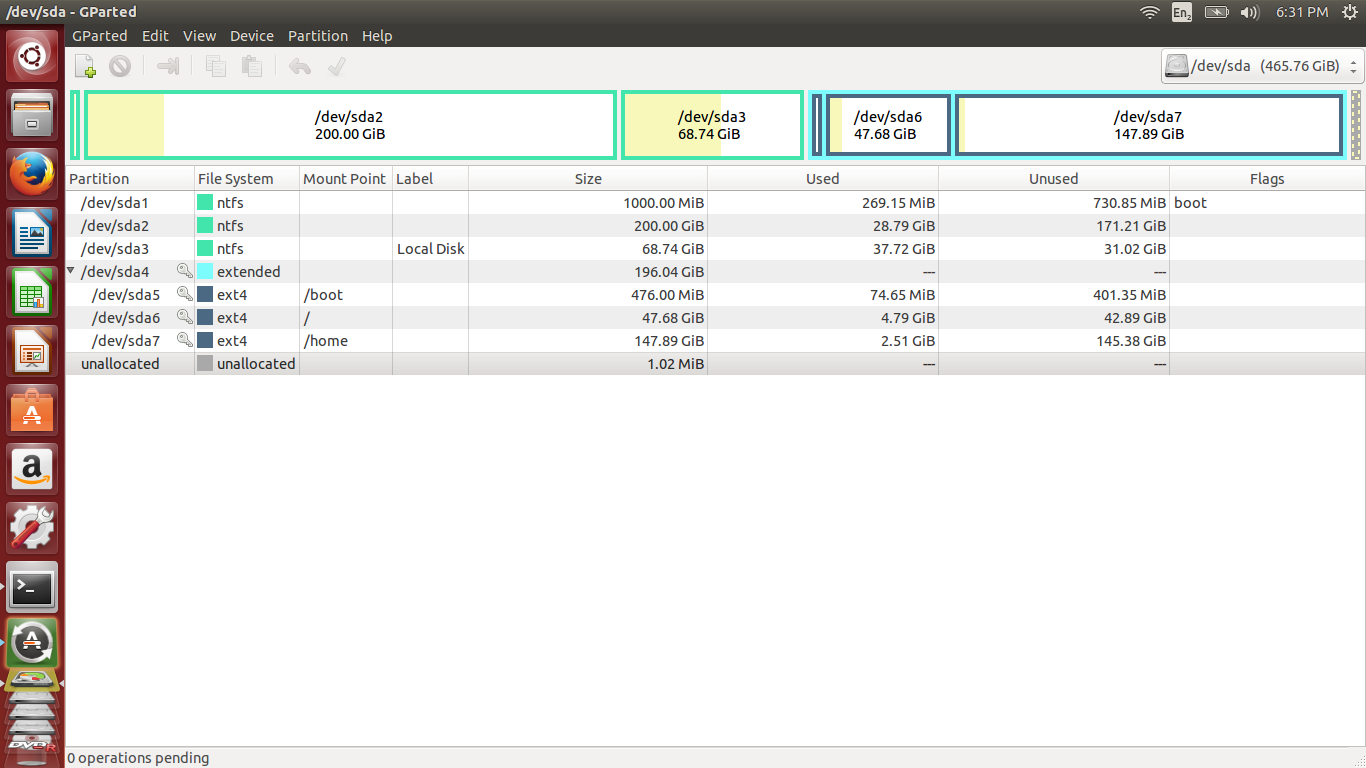Open the Files manager launcher icon

(x=33, y=115)
